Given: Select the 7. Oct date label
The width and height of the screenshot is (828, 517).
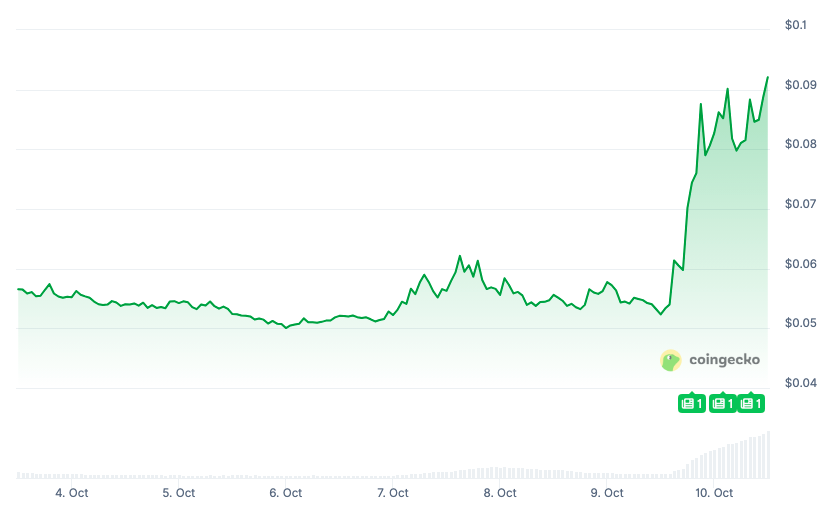Looking at the screenshot, I should pyautogui.click(x=393, y=493).
